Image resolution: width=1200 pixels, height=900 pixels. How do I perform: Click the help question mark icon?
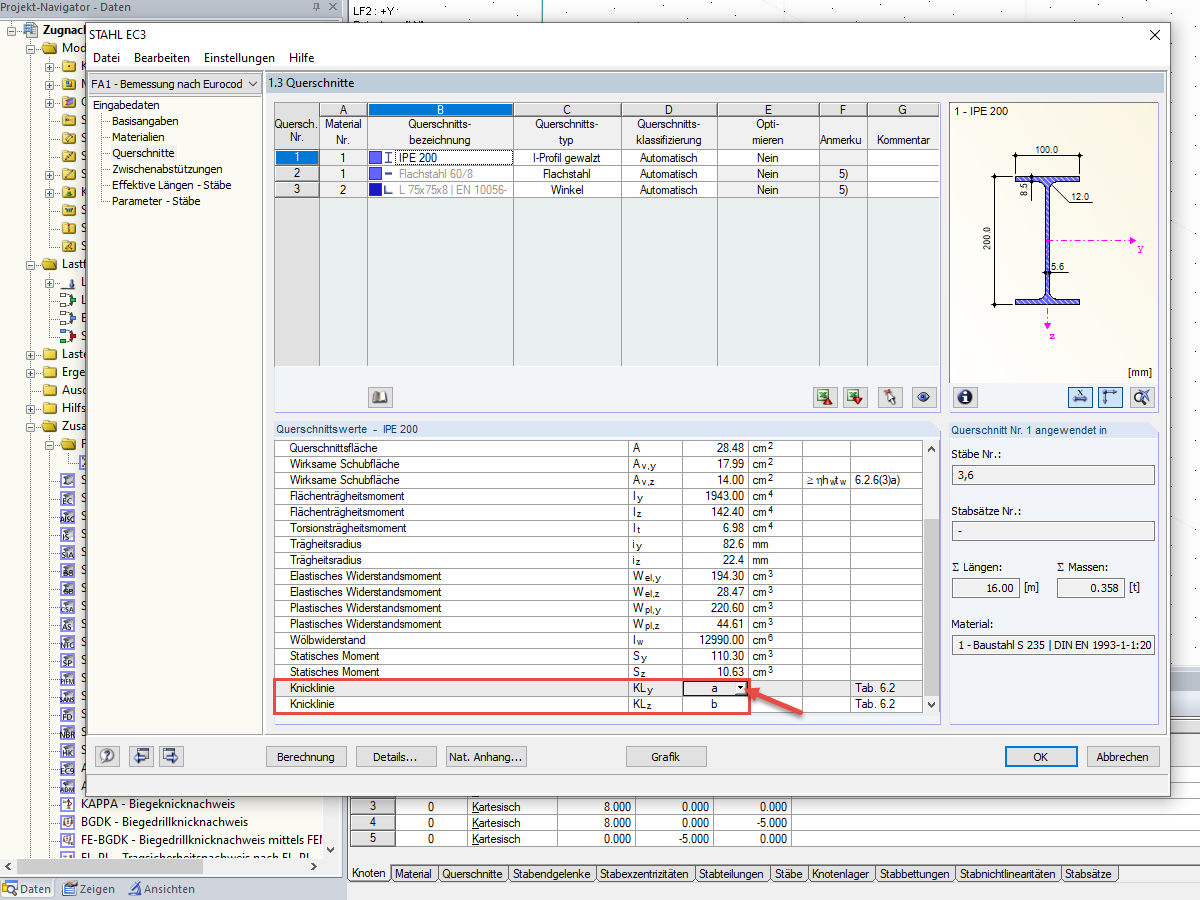pyautogui.click(x=108, y=756)
